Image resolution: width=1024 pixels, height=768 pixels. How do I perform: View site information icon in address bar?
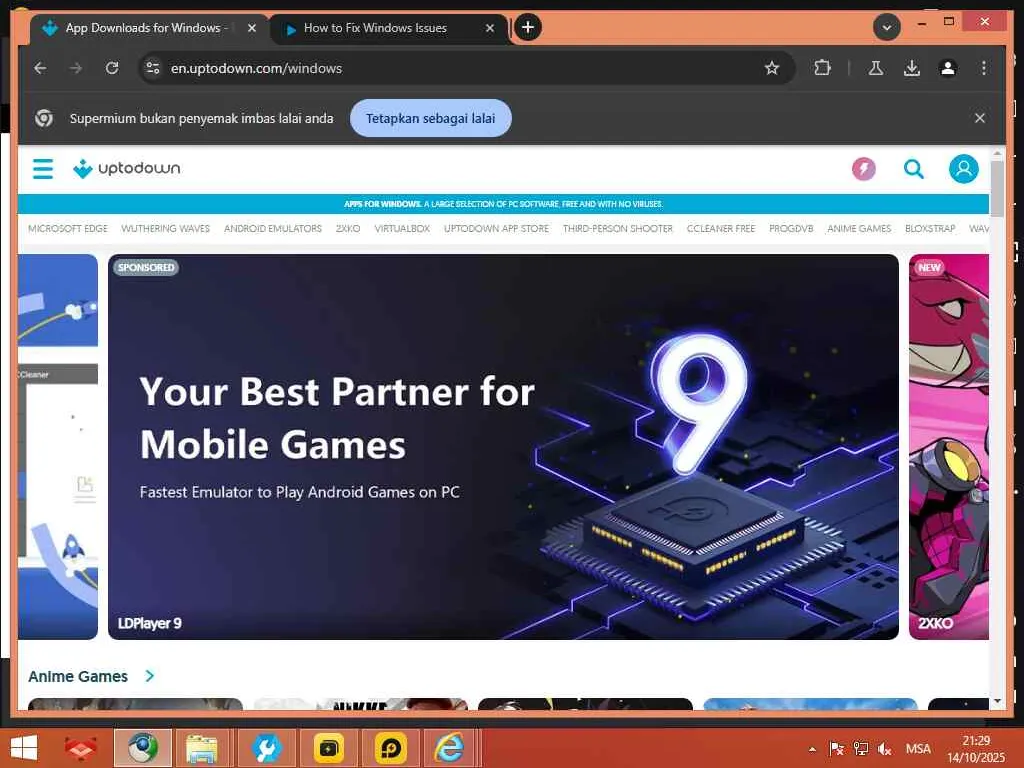tap(153, 68)
